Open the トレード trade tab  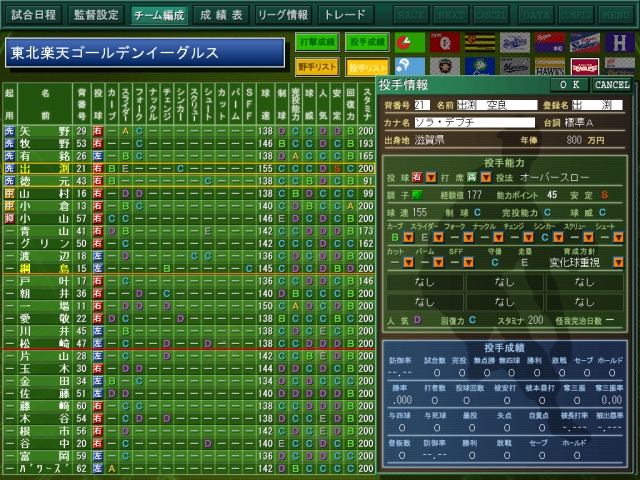coord(346,15)
